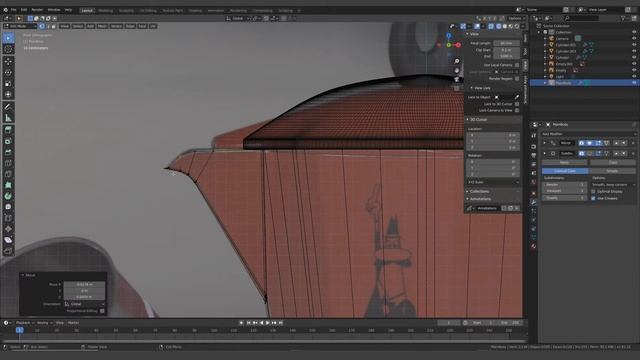This screenshot has height=360, width=640.
Task: Disable Use Creases checkbox
Action: 593,198
